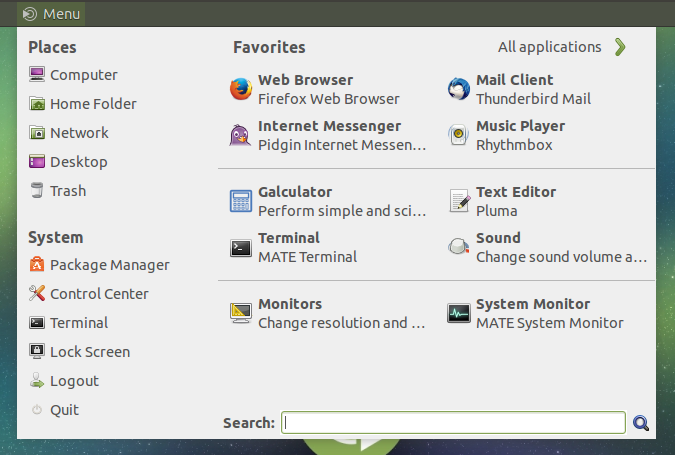Expand All applications with the green chevron
The width and height of the screenshot is (675, 455).
click(620, 47)
